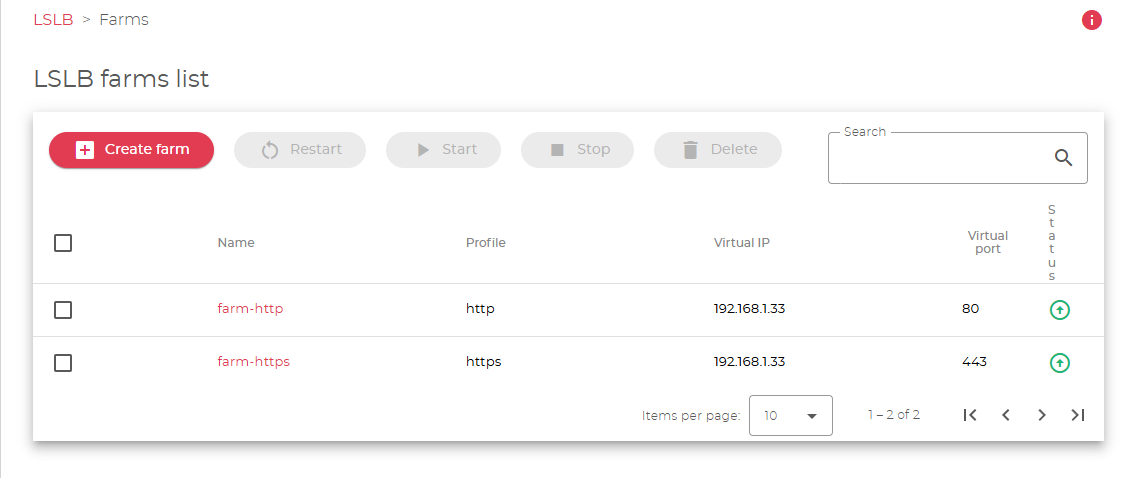Go to the first page
1129x478 pixels.
(969, 415)
